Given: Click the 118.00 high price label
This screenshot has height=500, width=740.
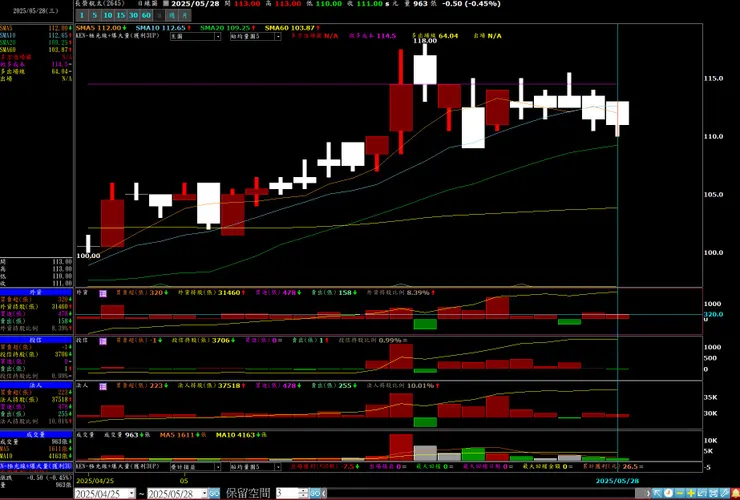Looking at the screenshot, I should coord(425,41).
